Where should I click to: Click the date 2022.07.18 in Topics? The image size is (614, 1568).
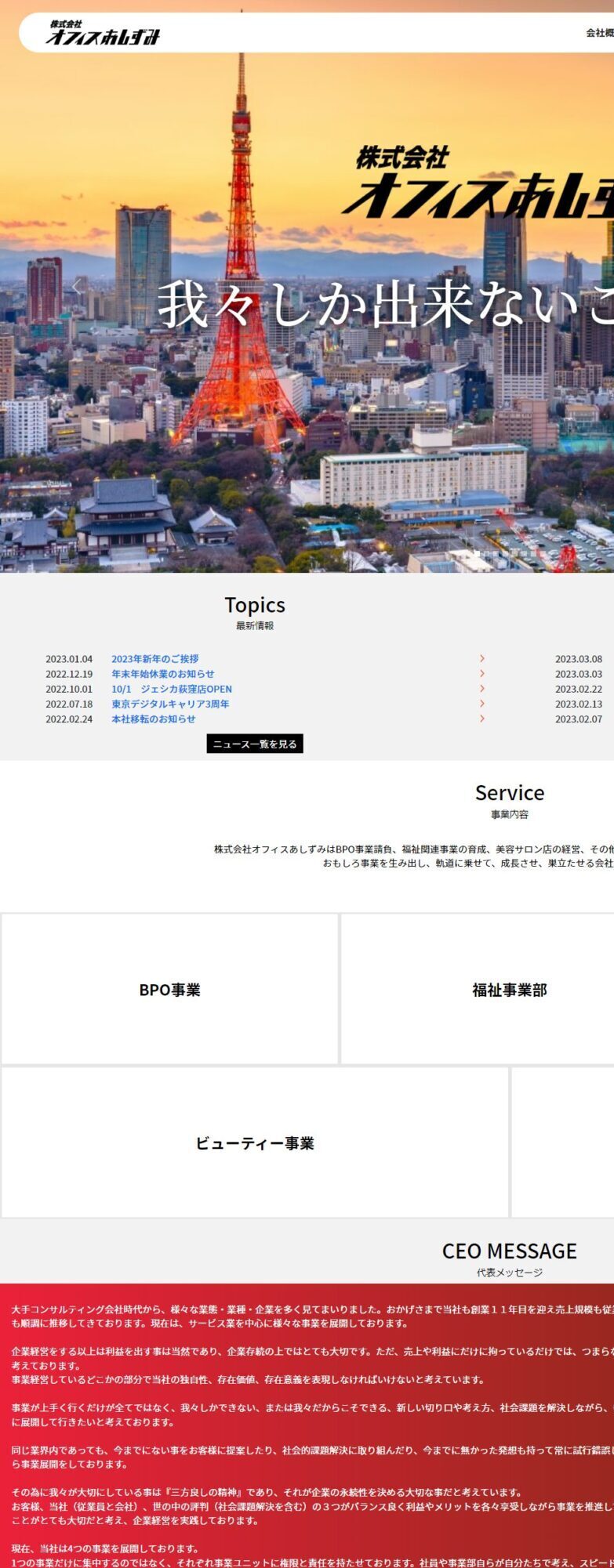pyautogui.click(x=69, y=704)
